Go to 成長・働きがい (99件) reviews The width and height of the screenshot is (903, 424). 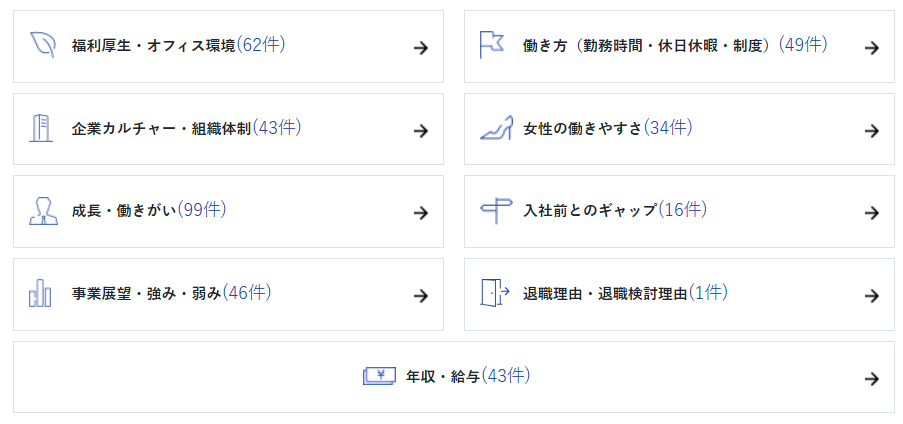(x=148, y=211)
